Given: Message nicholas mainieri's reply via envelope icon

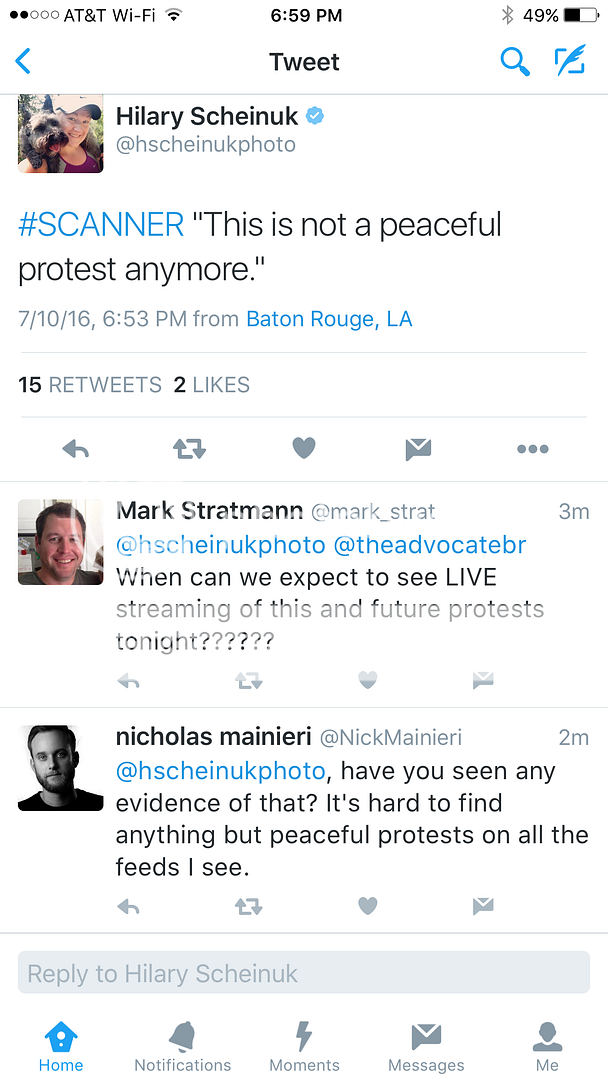Looking at the screenshot, I should click(x=483, y=906).
